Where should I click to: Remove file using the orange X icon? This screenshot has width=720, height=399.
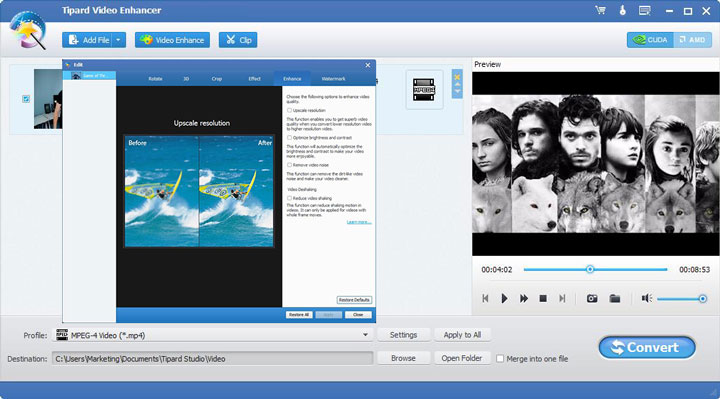(457, 77)
